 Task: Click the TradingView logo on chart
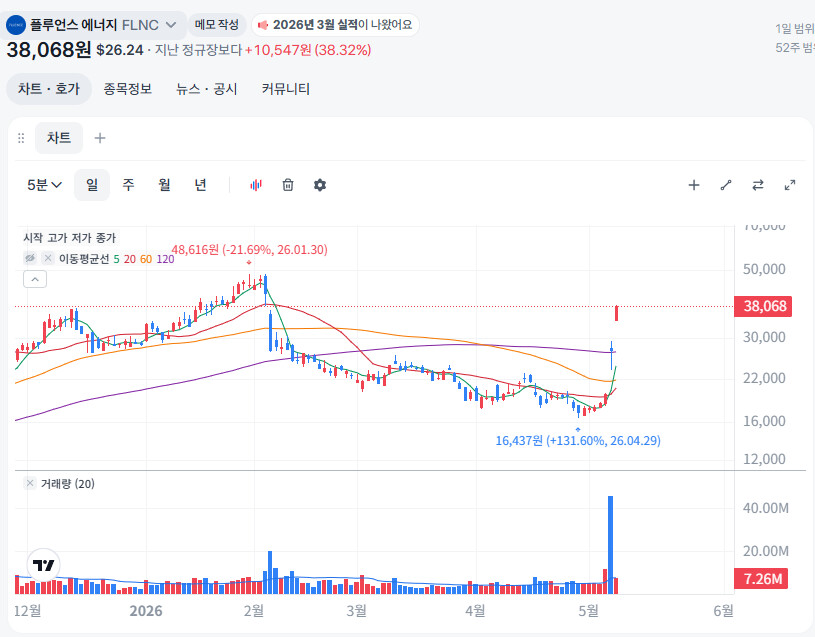pyautogui.click(x=44, y=565)
